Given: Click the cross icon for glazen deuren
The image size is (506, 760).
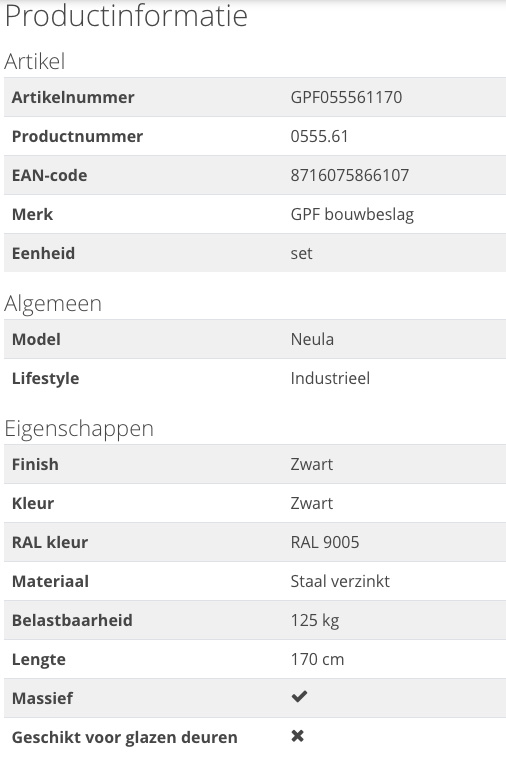Looking at the screenshot, I should click(298, 736).
